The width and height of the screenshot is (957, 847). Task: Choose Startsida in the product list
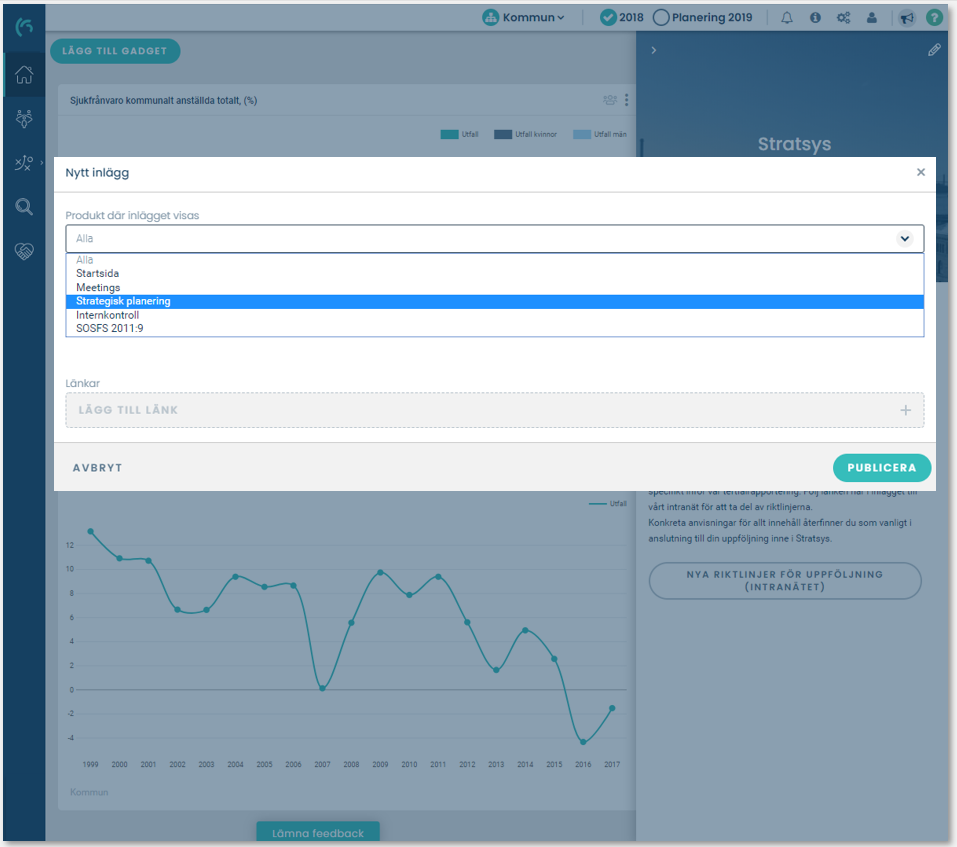494,273
